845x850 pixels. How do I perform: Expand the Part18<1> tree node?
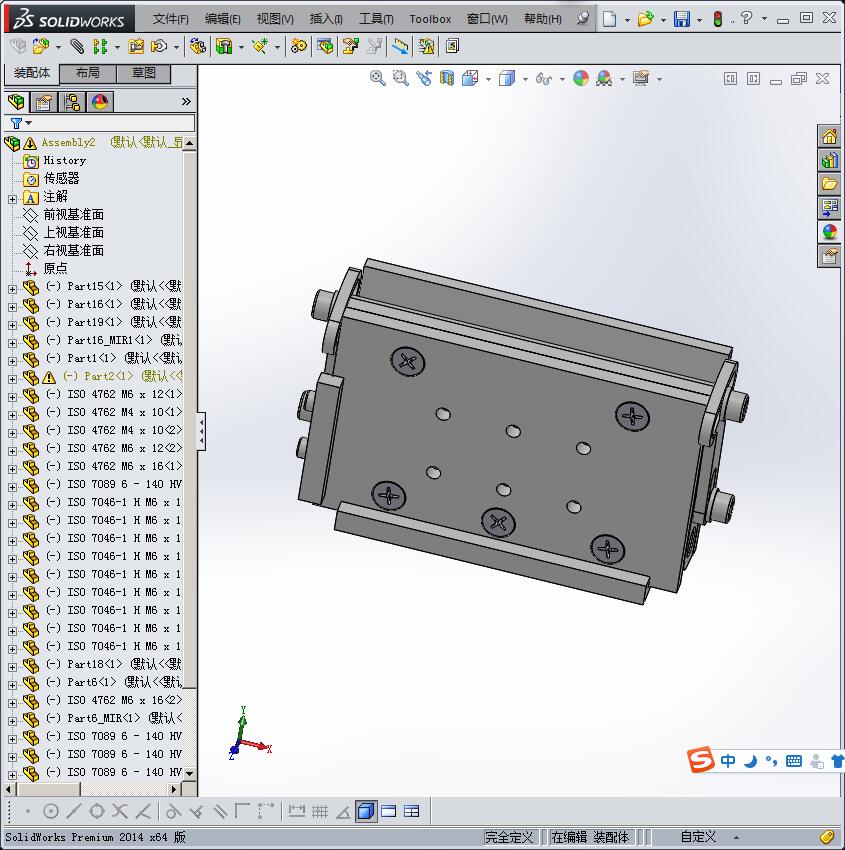[x=12, y=667]
